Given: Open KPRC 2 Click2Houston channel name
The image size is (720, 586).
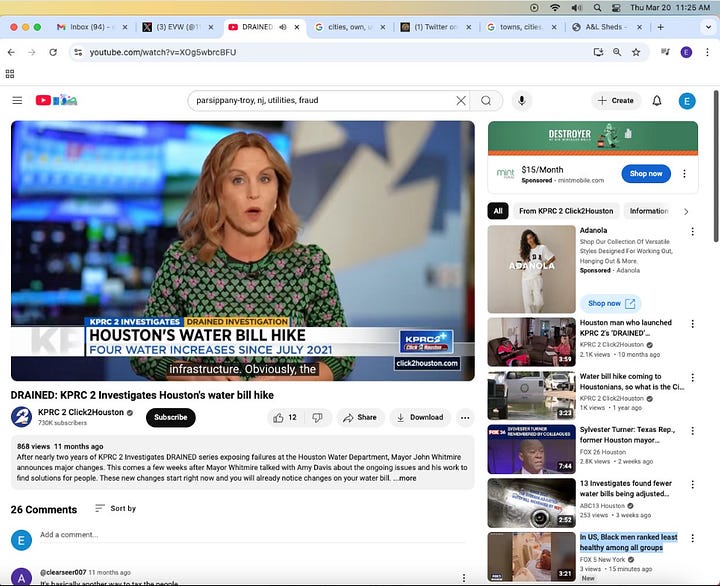Looking at the screenshot, I should pyautogui.click(x=81, y=412).
